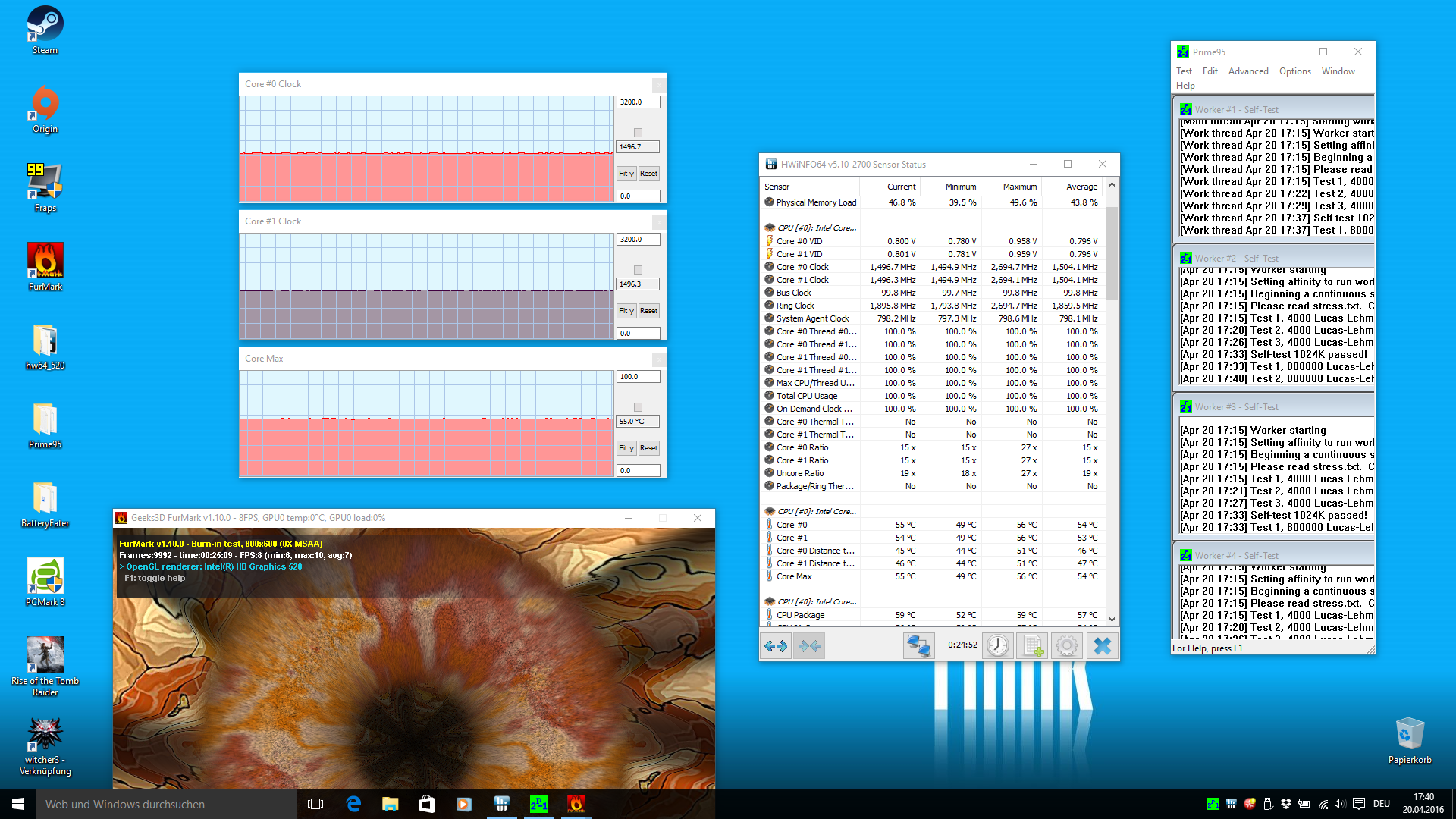Click scroll-up arrow in HWiNFO sensor list
The height and width of the screenshot is (819, 1456).
1112,184
